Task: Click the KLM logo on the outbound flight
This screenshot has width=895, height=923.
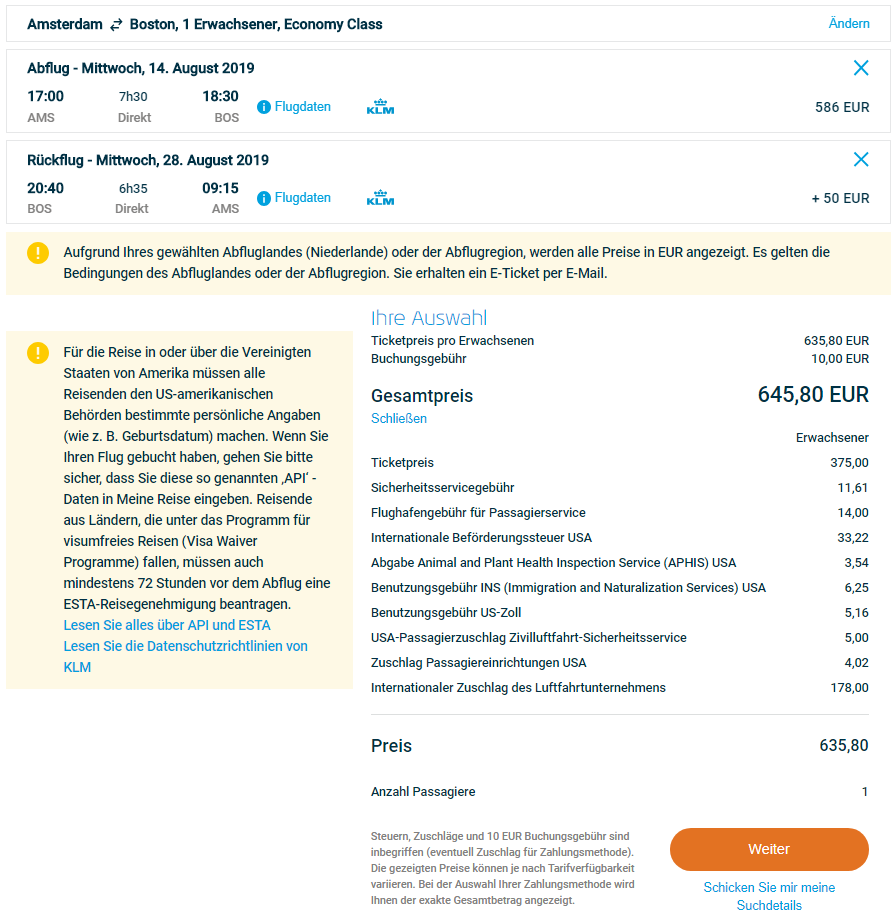Action: coord(378,104)
